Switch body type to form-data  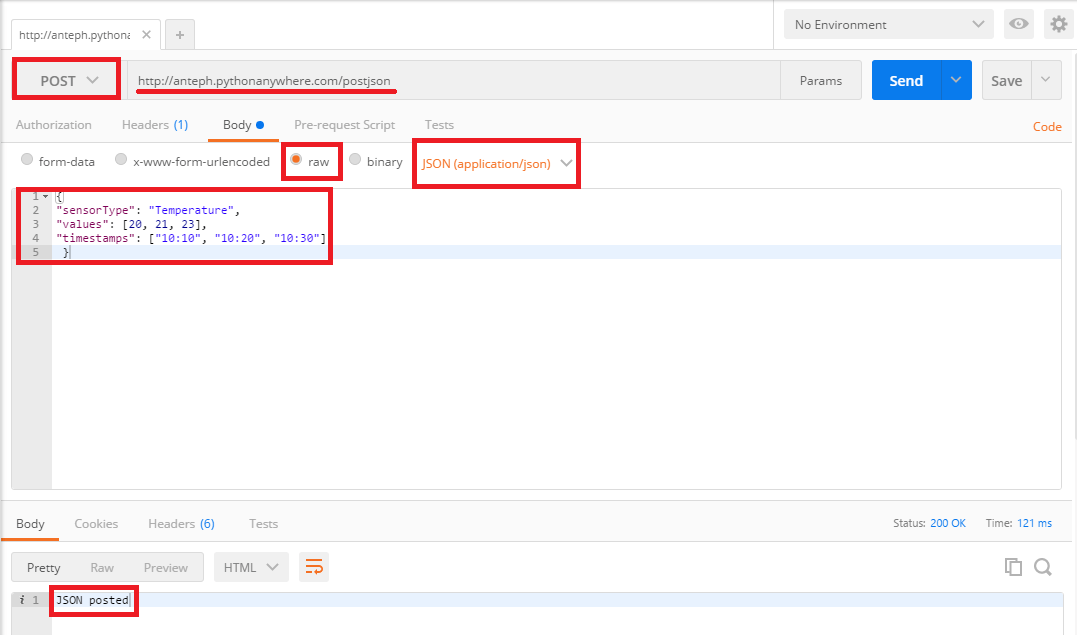(27, 159)
